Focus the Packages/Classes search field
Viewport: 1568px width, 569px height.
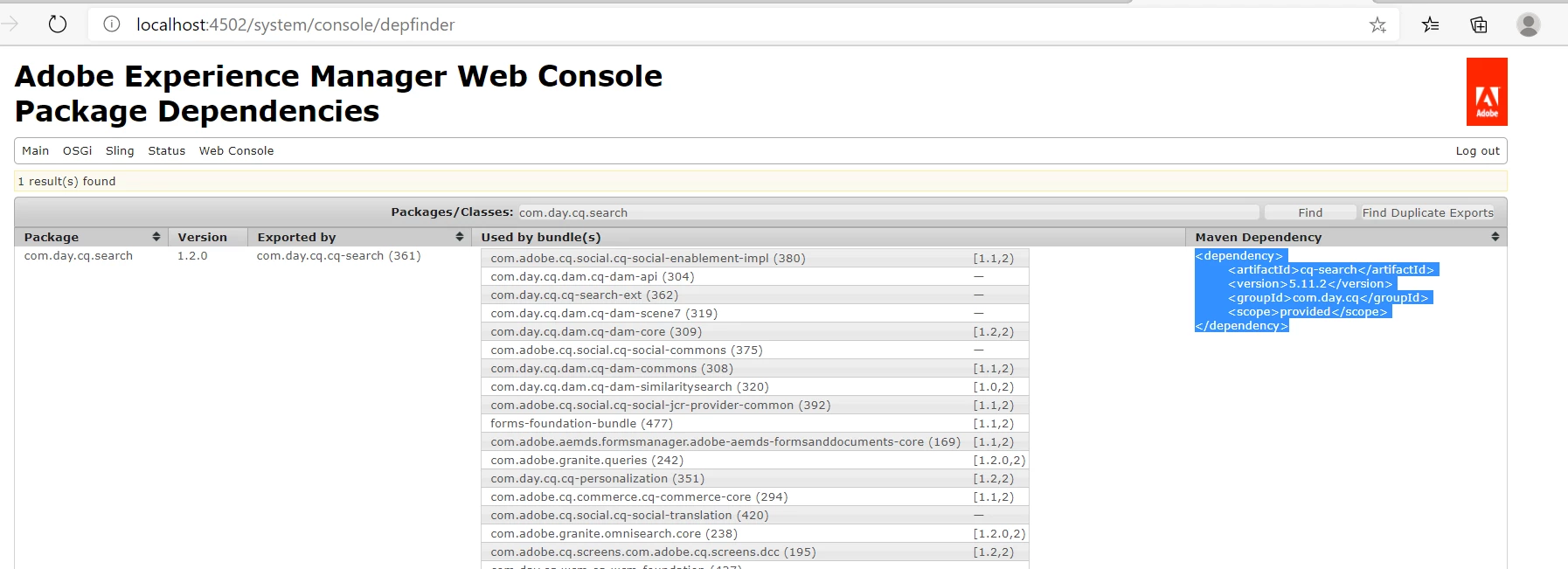[888, 212]
